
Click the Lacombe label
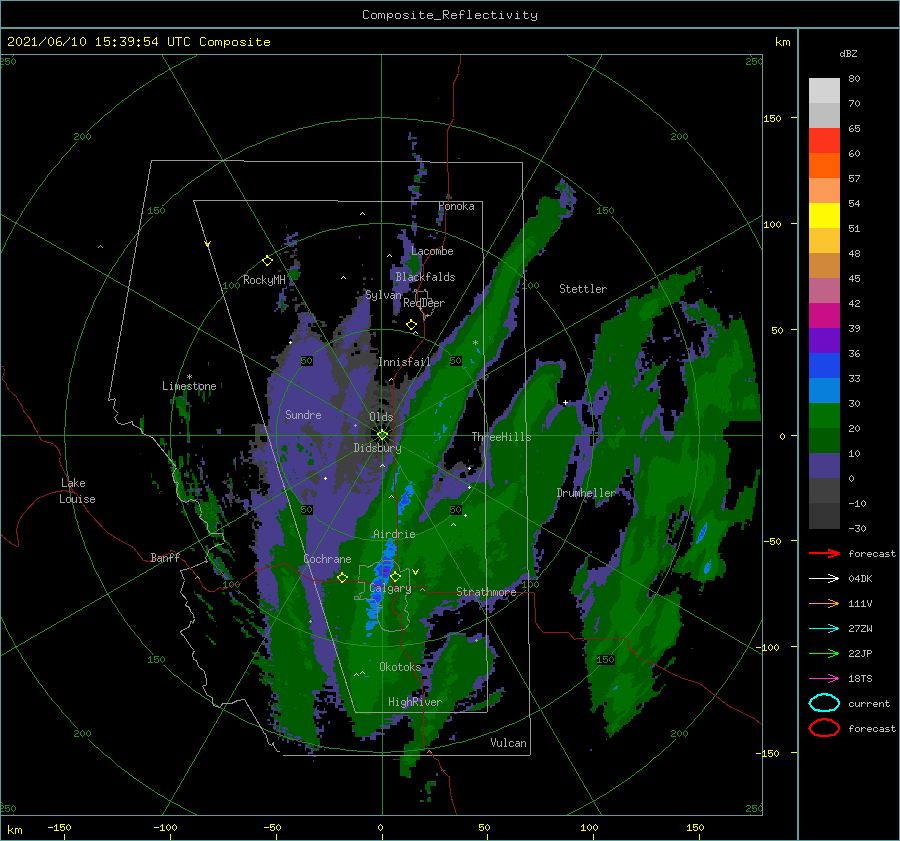(432, 251)
